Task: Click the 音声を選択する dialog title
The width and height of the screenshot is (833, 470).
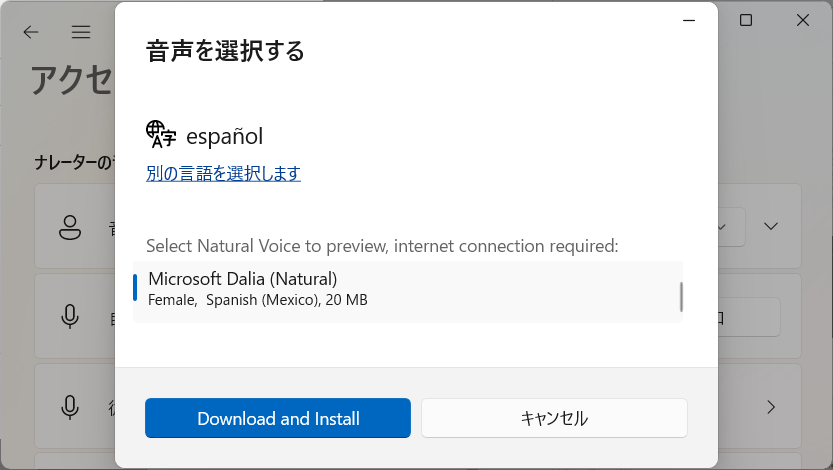Action: (225, 51)
